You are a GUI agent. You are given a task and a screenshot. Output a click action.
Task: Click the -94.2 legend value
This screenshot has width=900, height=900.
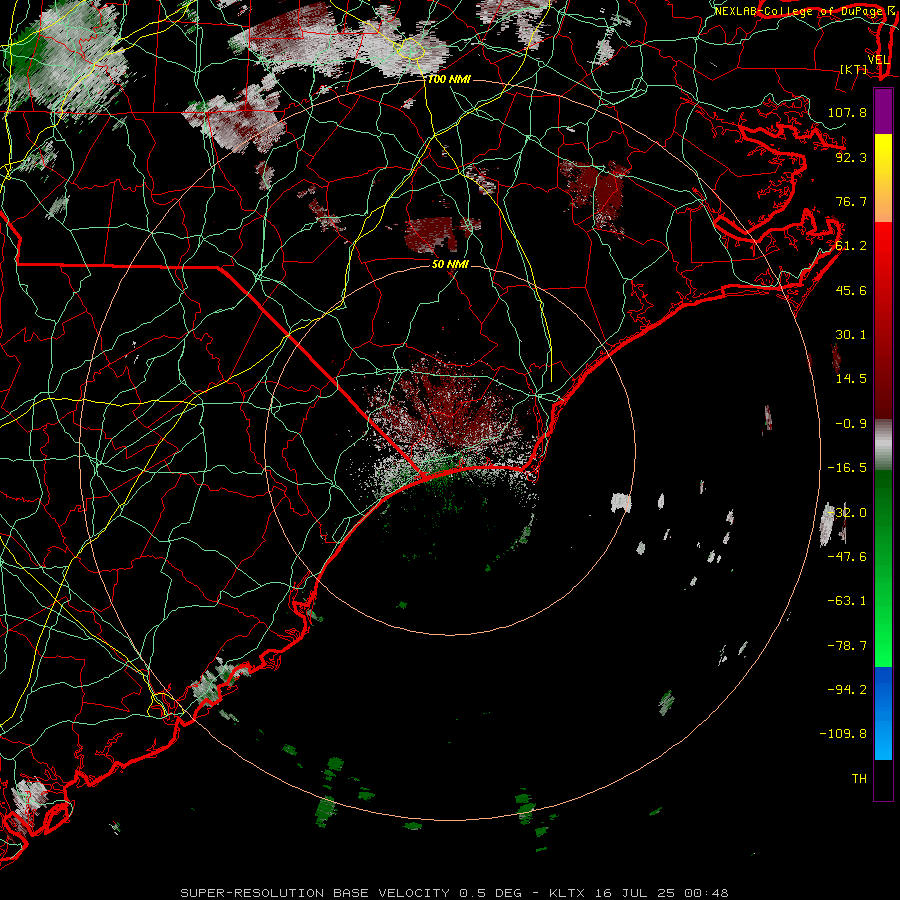coord(847,690)
